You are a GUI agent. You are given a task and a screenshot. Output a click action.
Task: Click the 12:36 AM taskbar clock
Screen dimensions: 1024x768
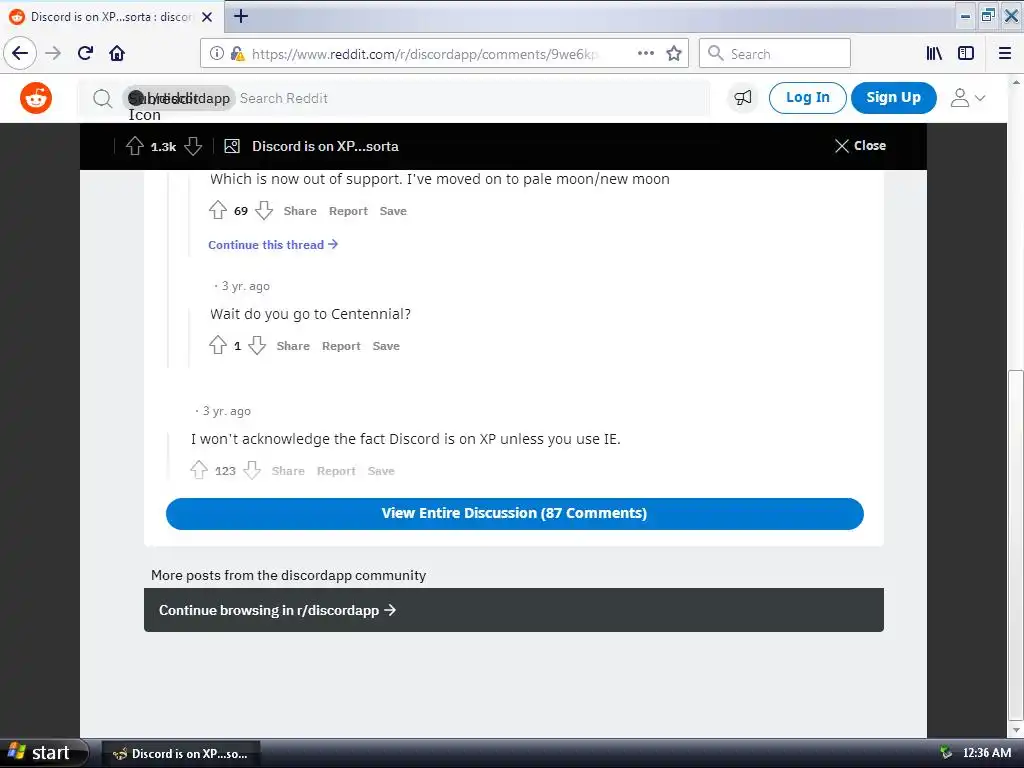coord(987,753)
